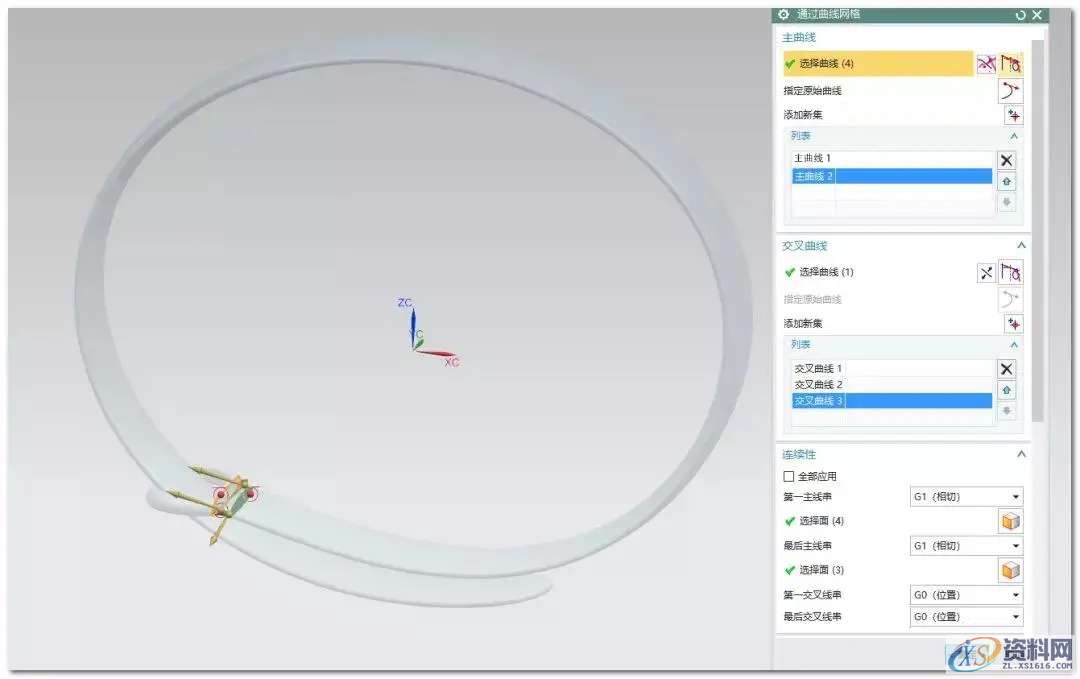
Task: Delete selected cross curve with X icon
Action: tap(1007, 369)
